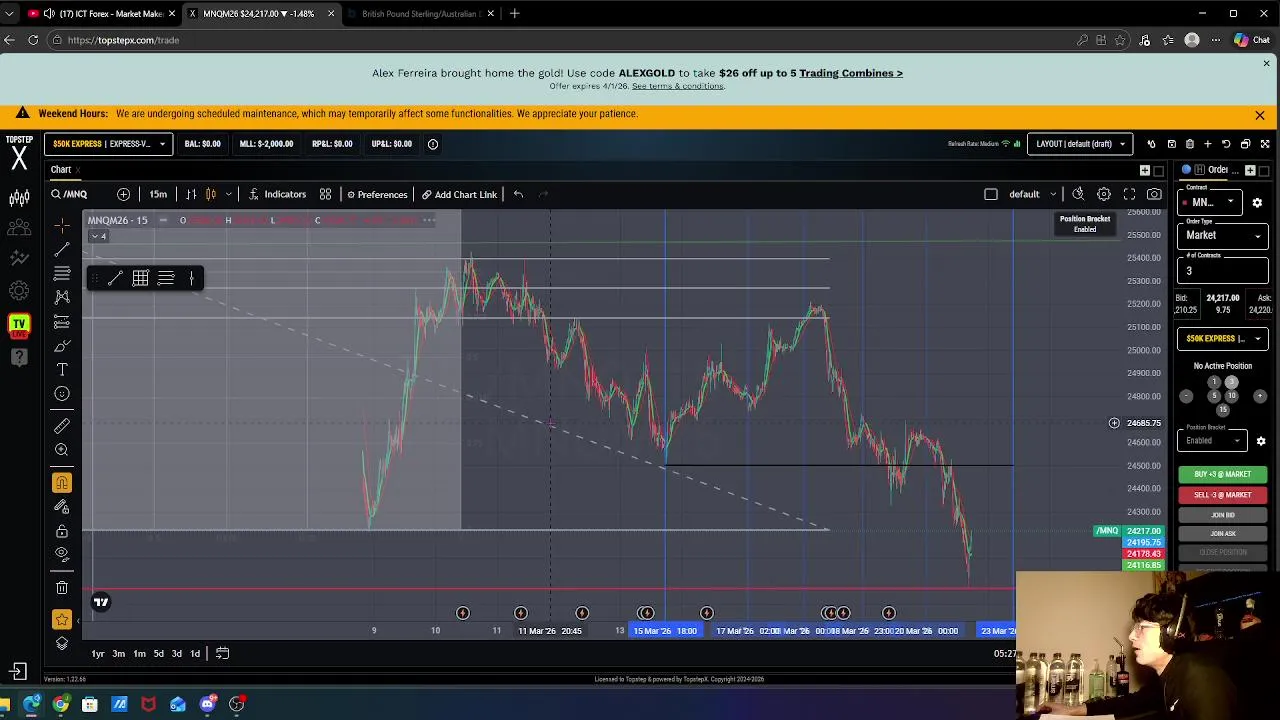Select the line tool in floating toolbar
1280x720 pixels.
[x=115, y=278]
